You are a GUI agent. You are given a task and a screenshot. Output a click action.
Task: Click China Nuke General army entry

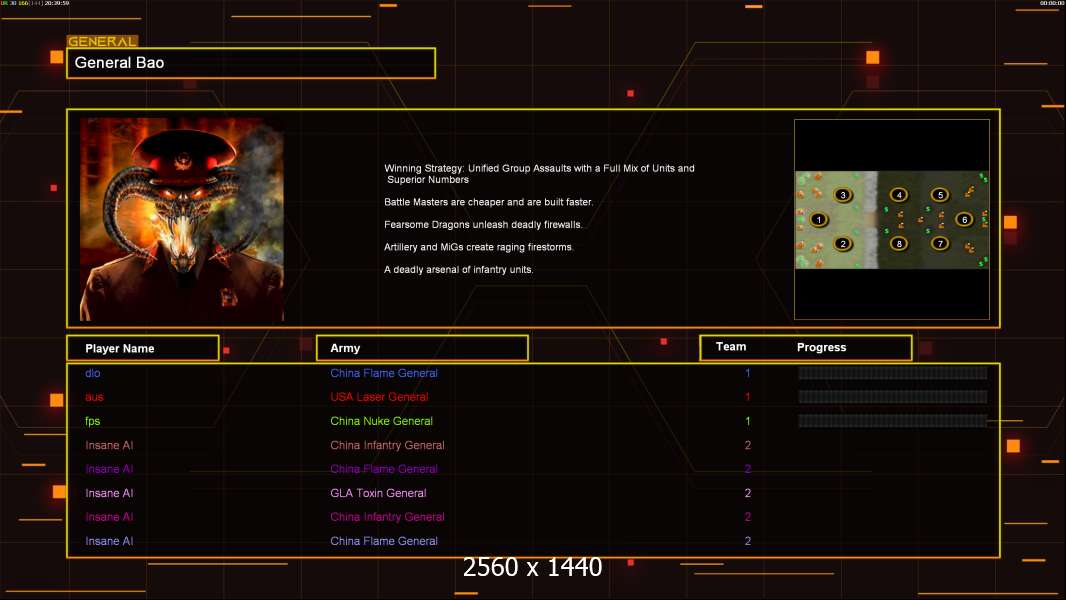tap(381, 421)
